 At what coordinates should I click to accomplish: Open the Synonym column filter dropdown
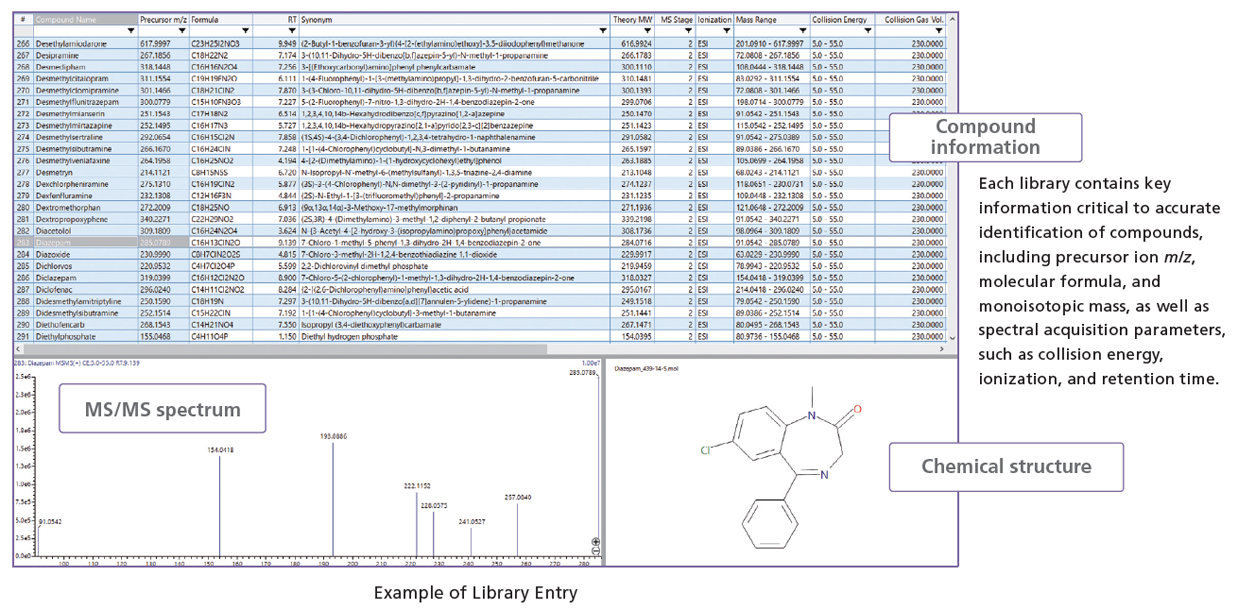[602, 31]
